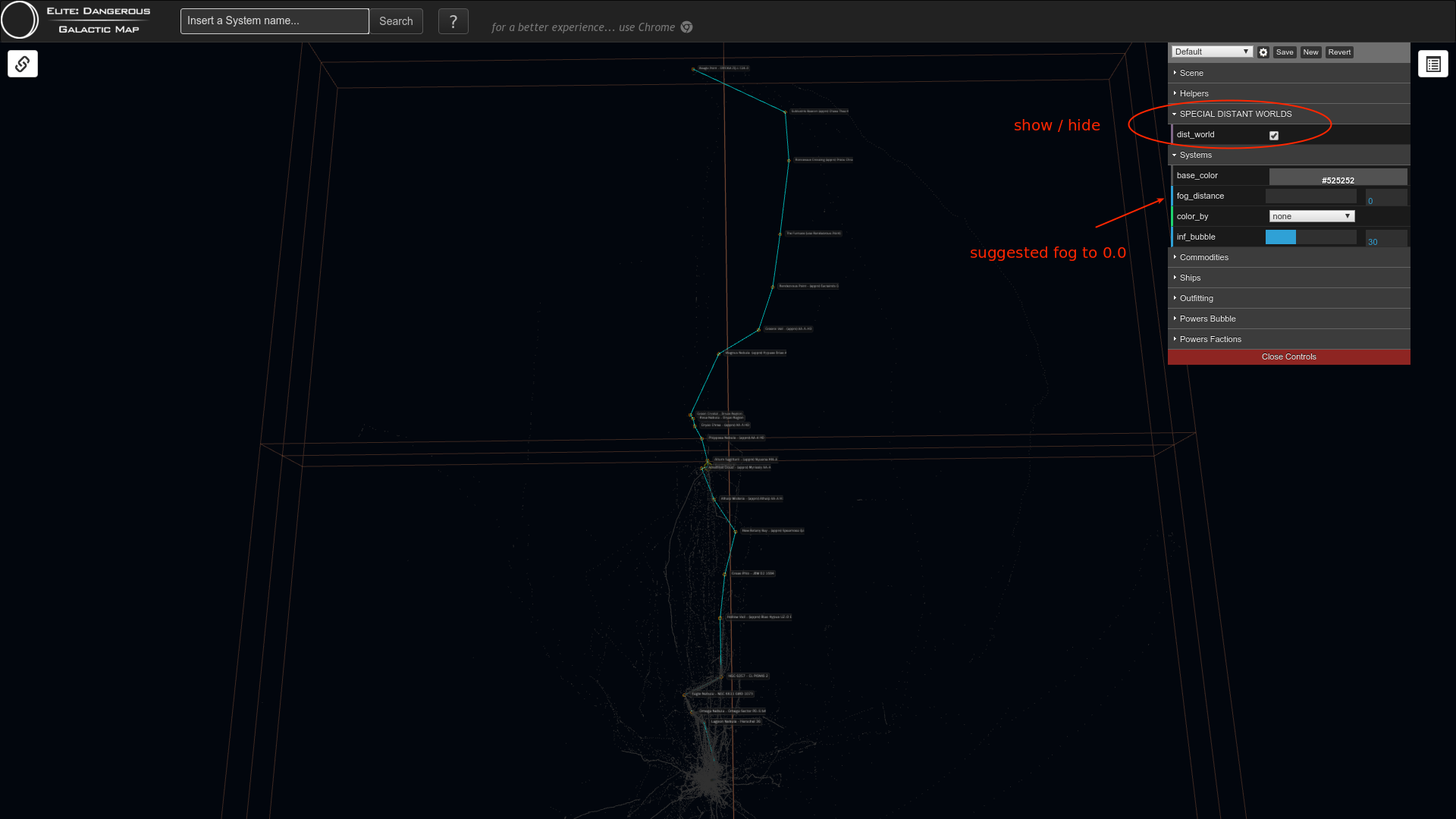
Task: Click Close Controls bar
Action: (1289, 357)
